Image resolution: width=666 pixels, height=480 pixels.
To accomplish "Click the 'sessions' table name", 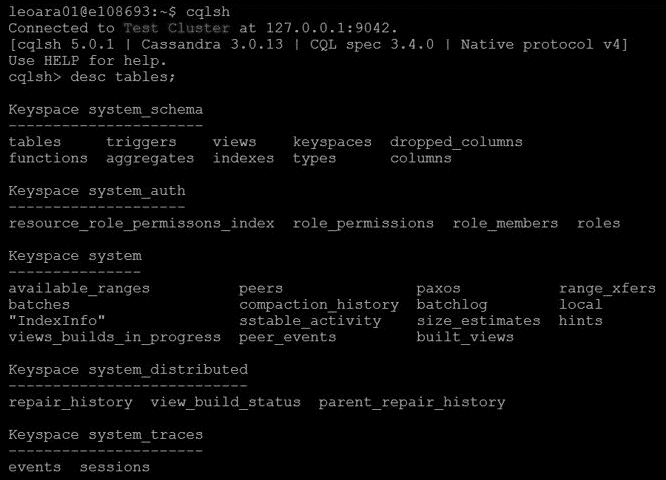I will pos(115,467).
